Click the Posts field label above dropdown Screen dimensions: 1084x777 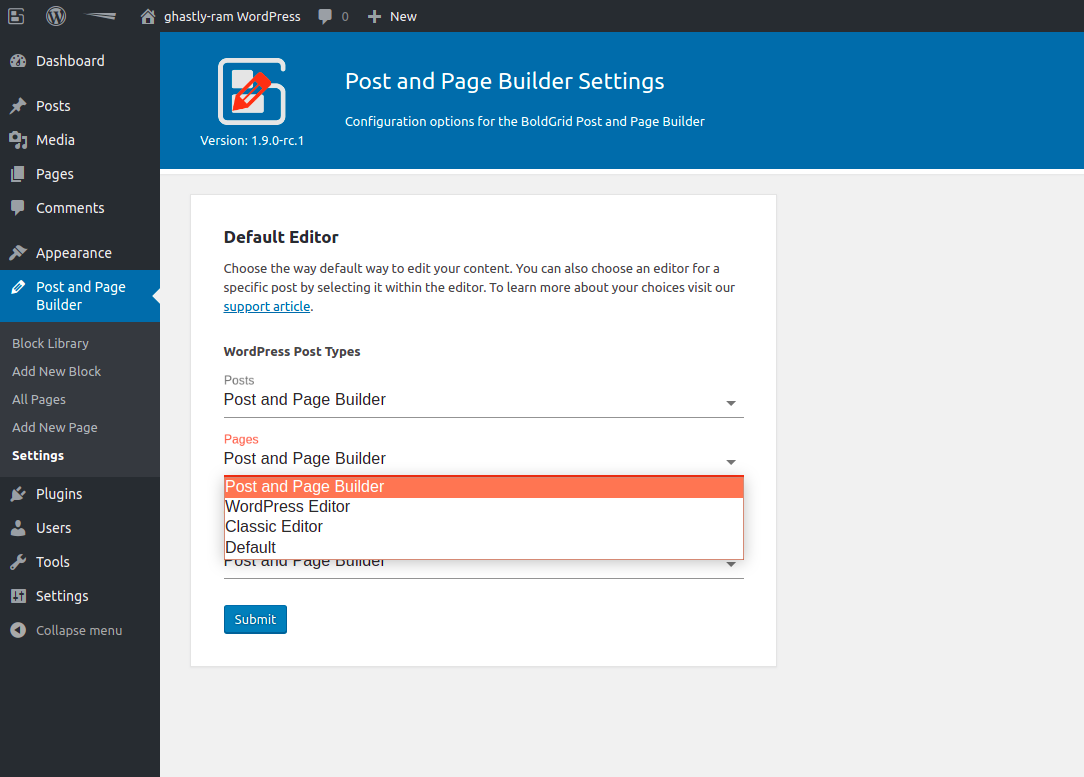coord(239,380)
